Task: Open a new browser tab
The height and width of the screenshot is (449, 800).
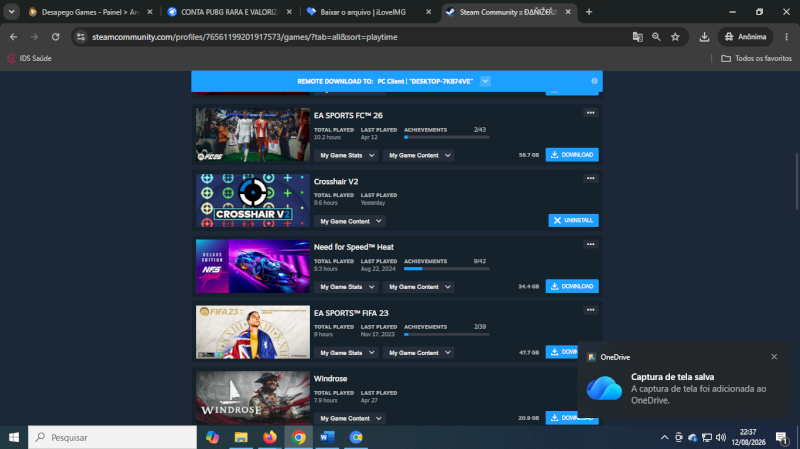Action: 589,12
